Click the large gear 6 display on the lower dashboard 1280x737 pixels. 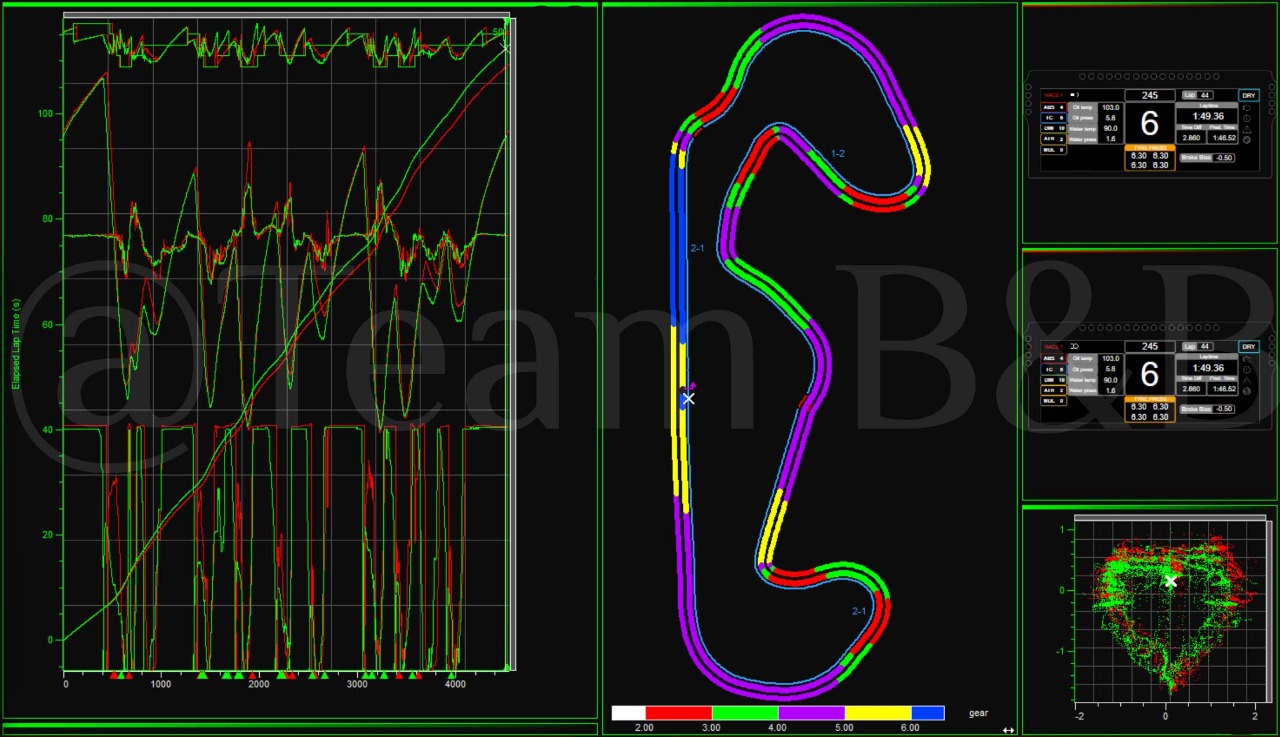(1150, 373)
